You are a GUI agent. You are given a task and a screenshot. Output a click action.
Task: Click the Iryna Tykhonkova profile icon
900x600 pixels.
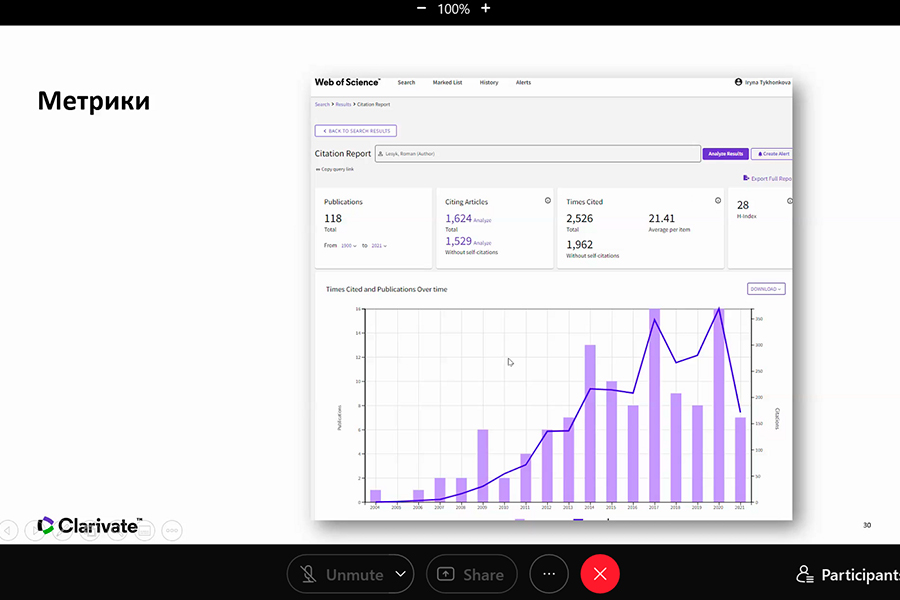tap(738, 82)
